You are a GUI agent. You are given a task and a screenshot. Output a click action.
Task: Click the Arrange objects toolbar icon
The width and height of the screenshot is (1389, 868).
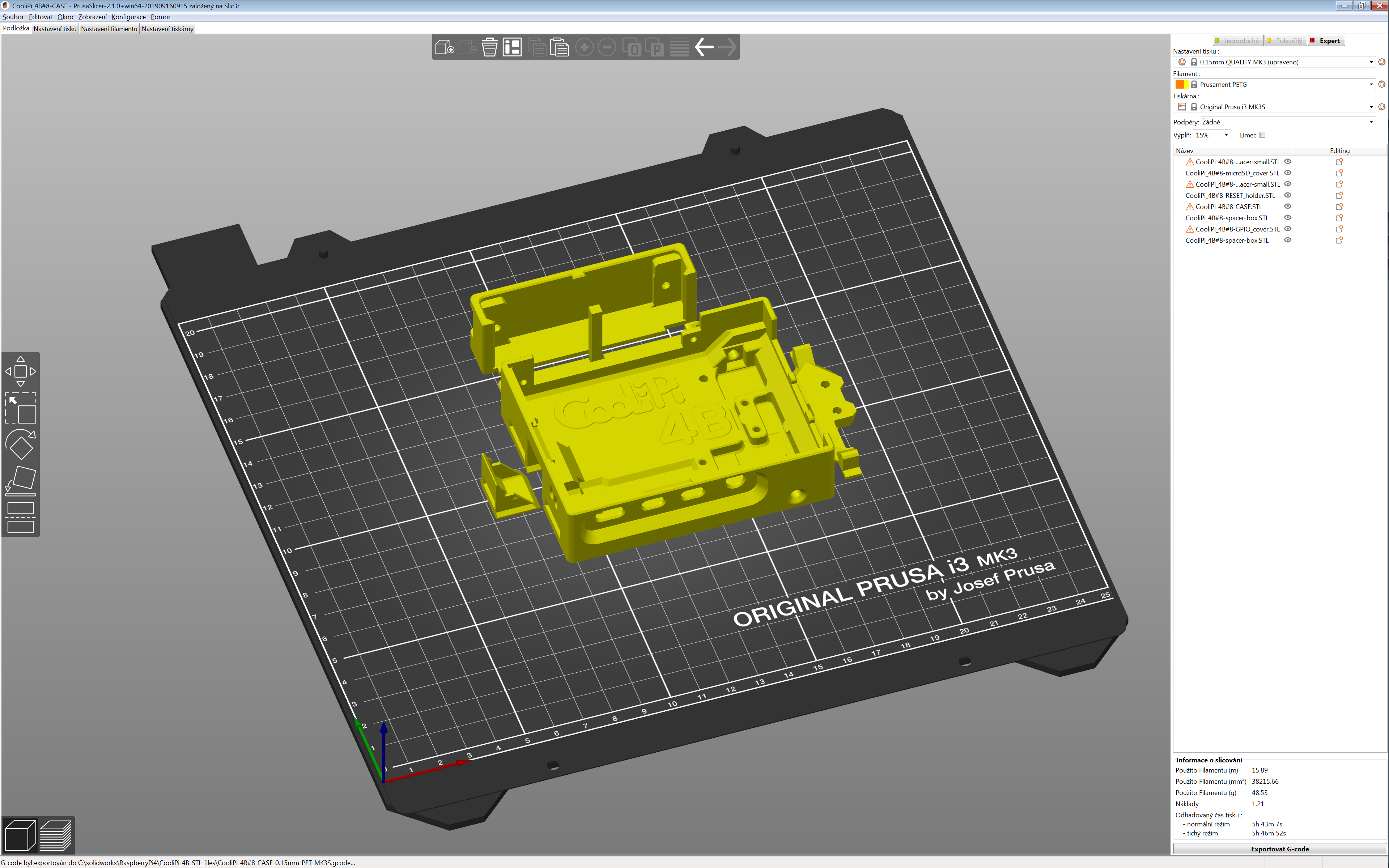coord(512,47)
